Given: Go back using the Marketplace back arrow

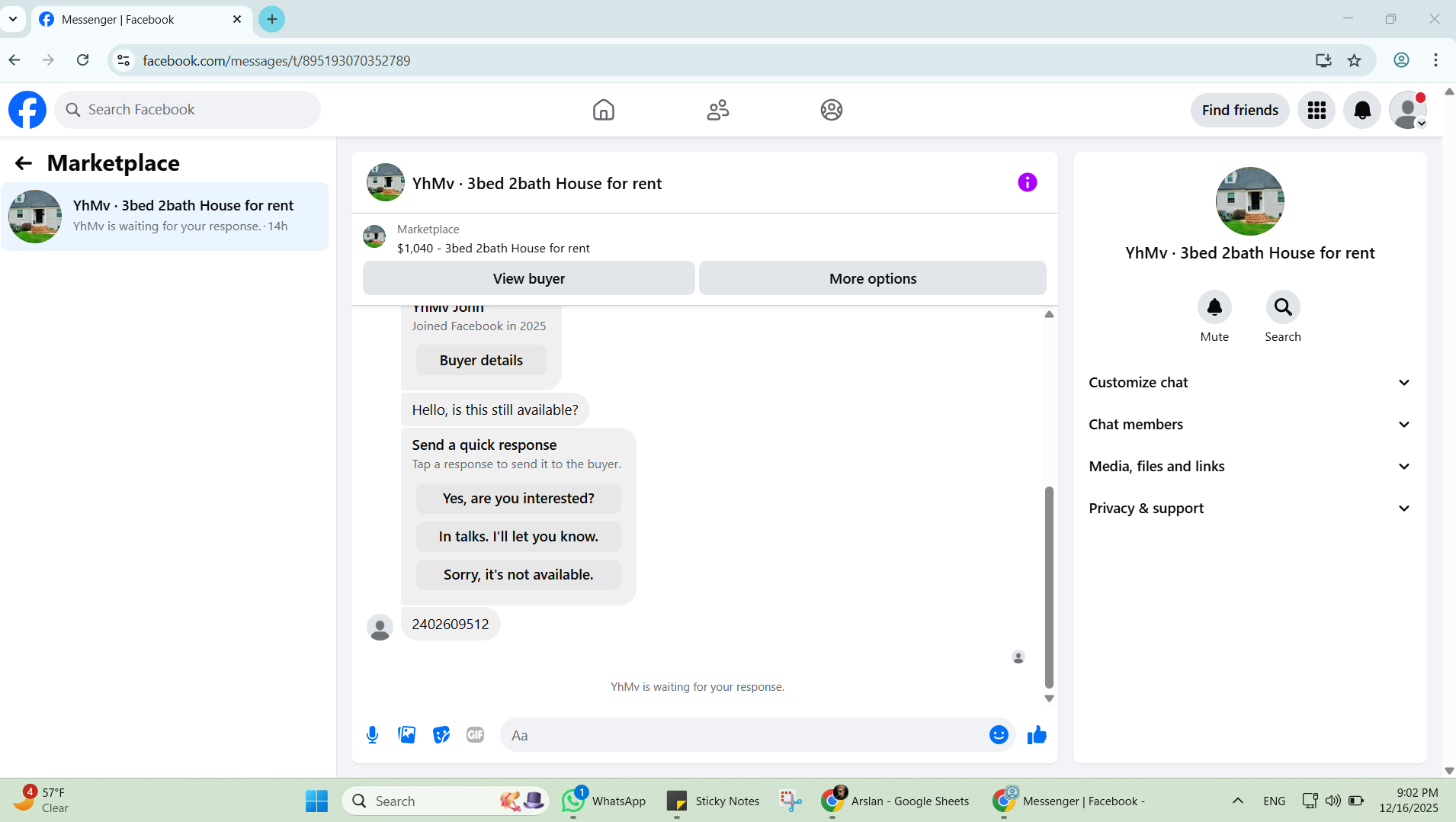Looking at the screenshot, I should pyautogui.click(x=24, y=163).
